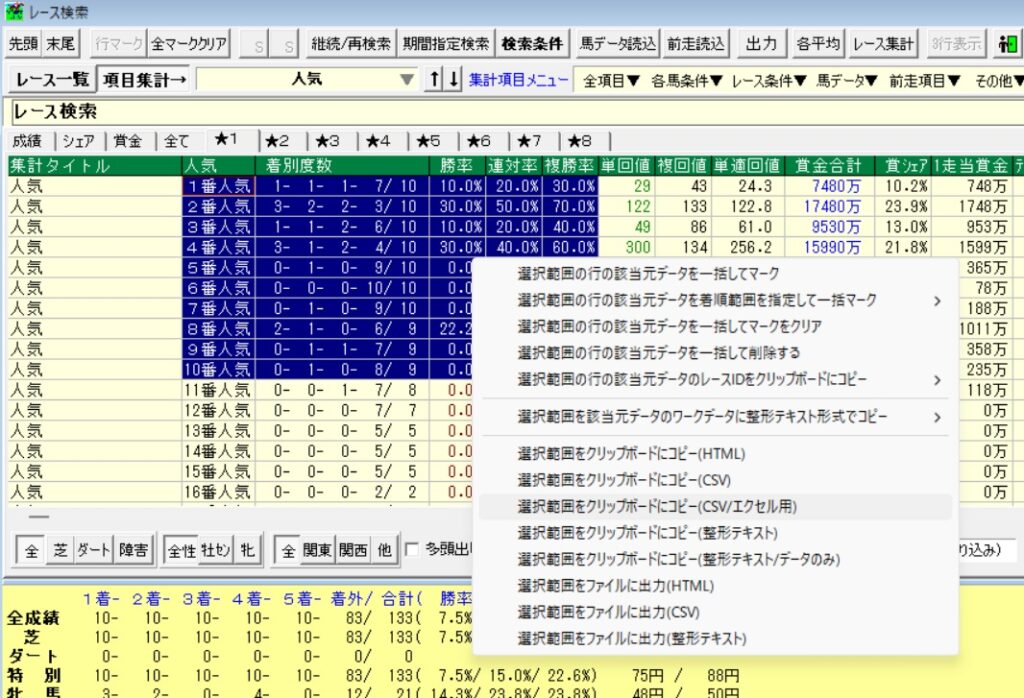The image size is (1024, 698).
Task: Choose 一括して削除する menu item
Action: 715,353
